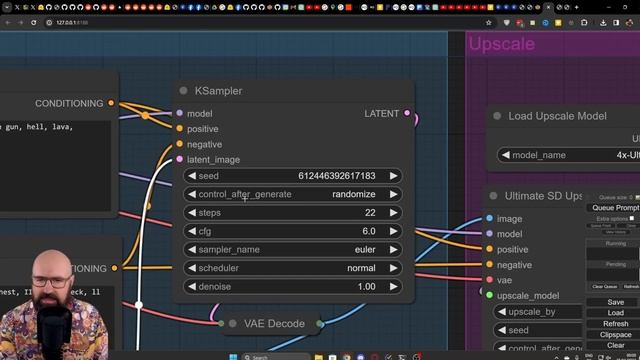Click the upscale_by left arrow
The width and height of the screenshot is (640, 360).
502,312
